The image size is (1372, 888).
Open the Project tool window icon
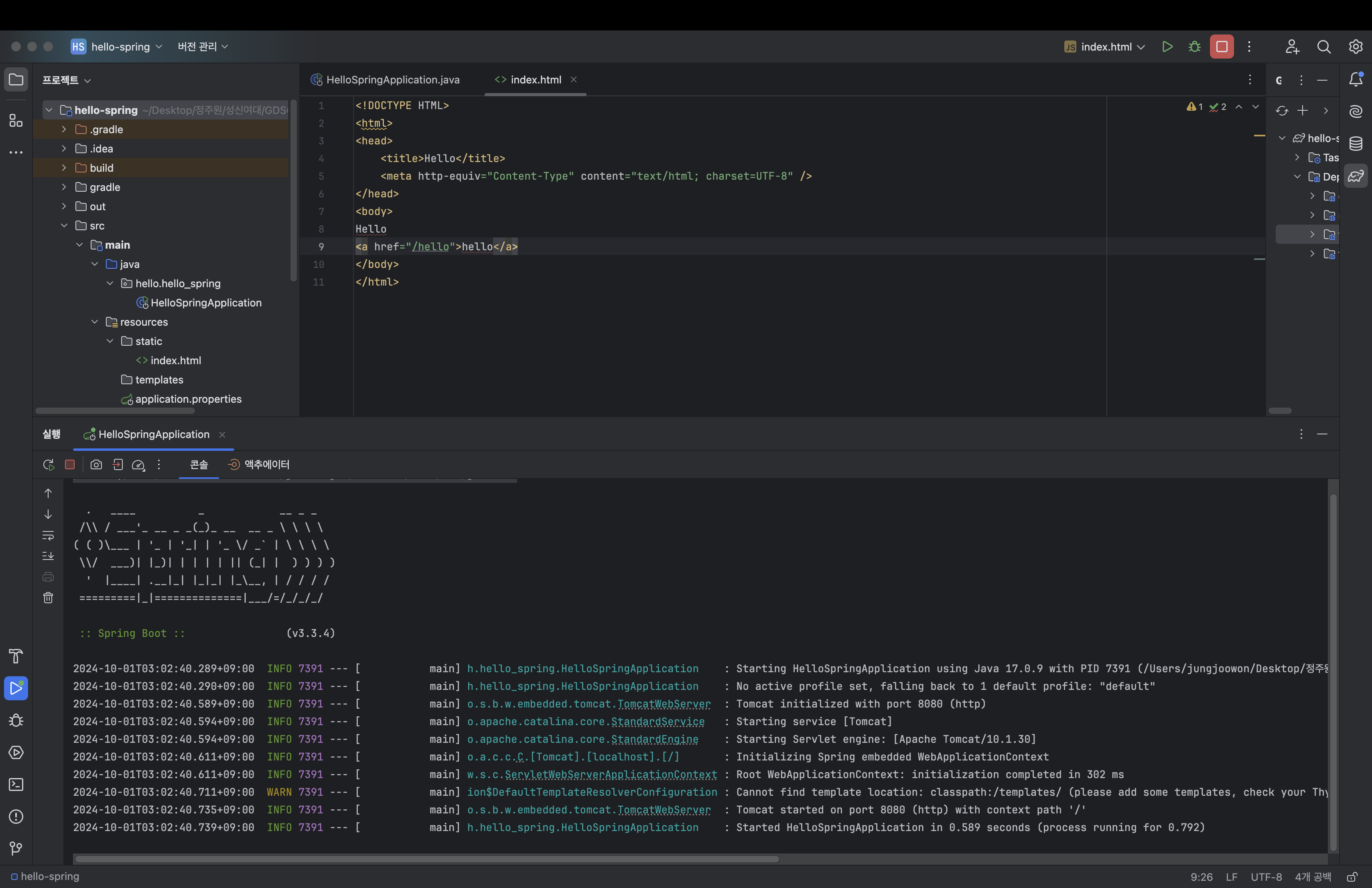click(16, 79)
